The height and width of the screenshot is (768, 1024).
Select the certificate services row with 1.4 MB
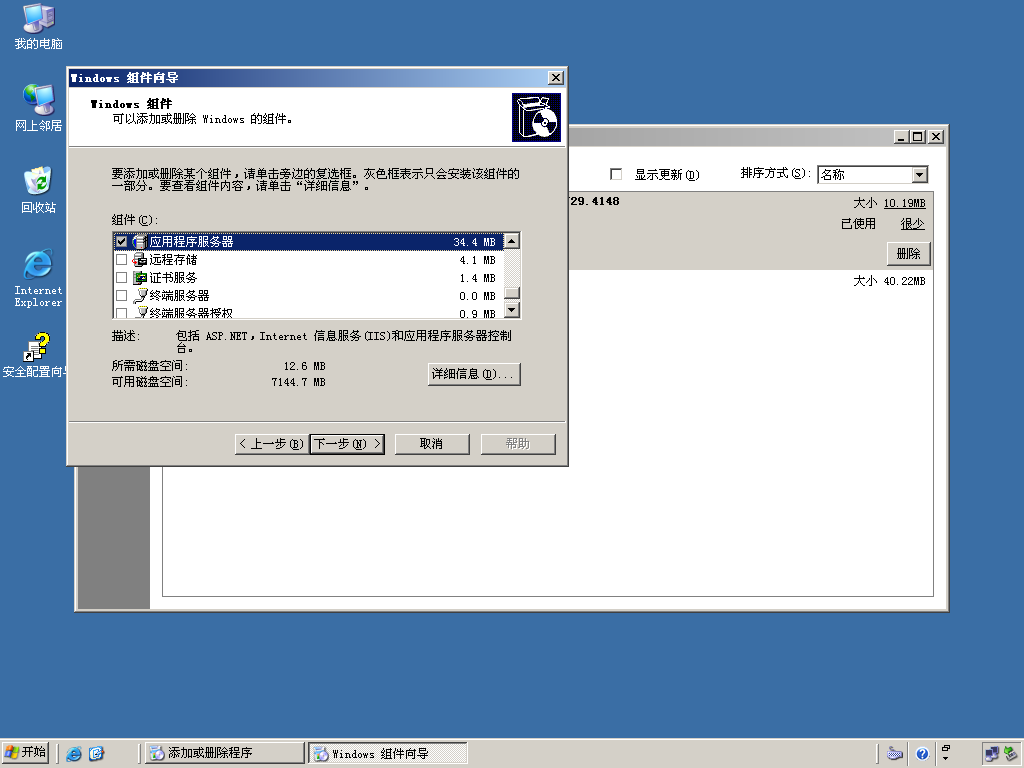click(x=308, y=278)
